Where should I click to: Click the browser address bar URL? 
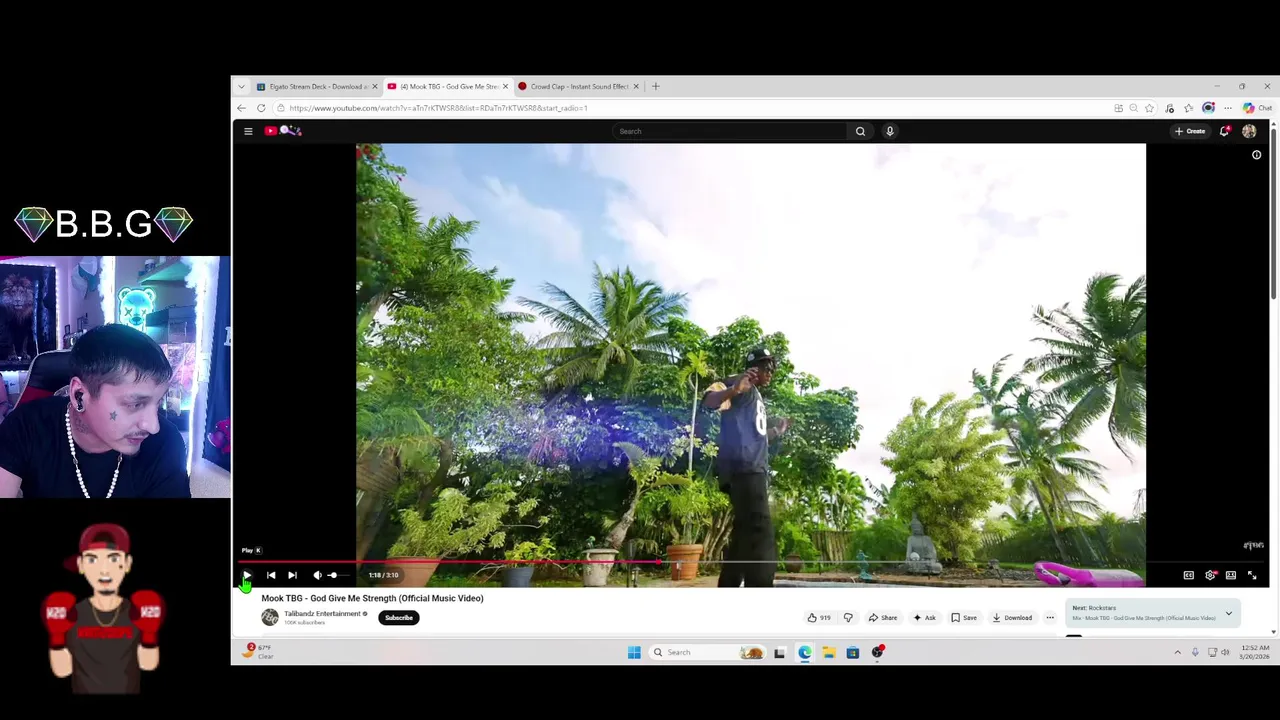point(438,108)
